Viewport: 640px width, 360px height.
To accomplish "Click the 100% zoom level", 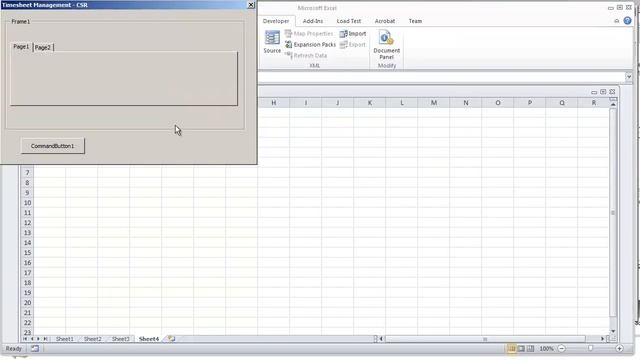I will 546,349.
